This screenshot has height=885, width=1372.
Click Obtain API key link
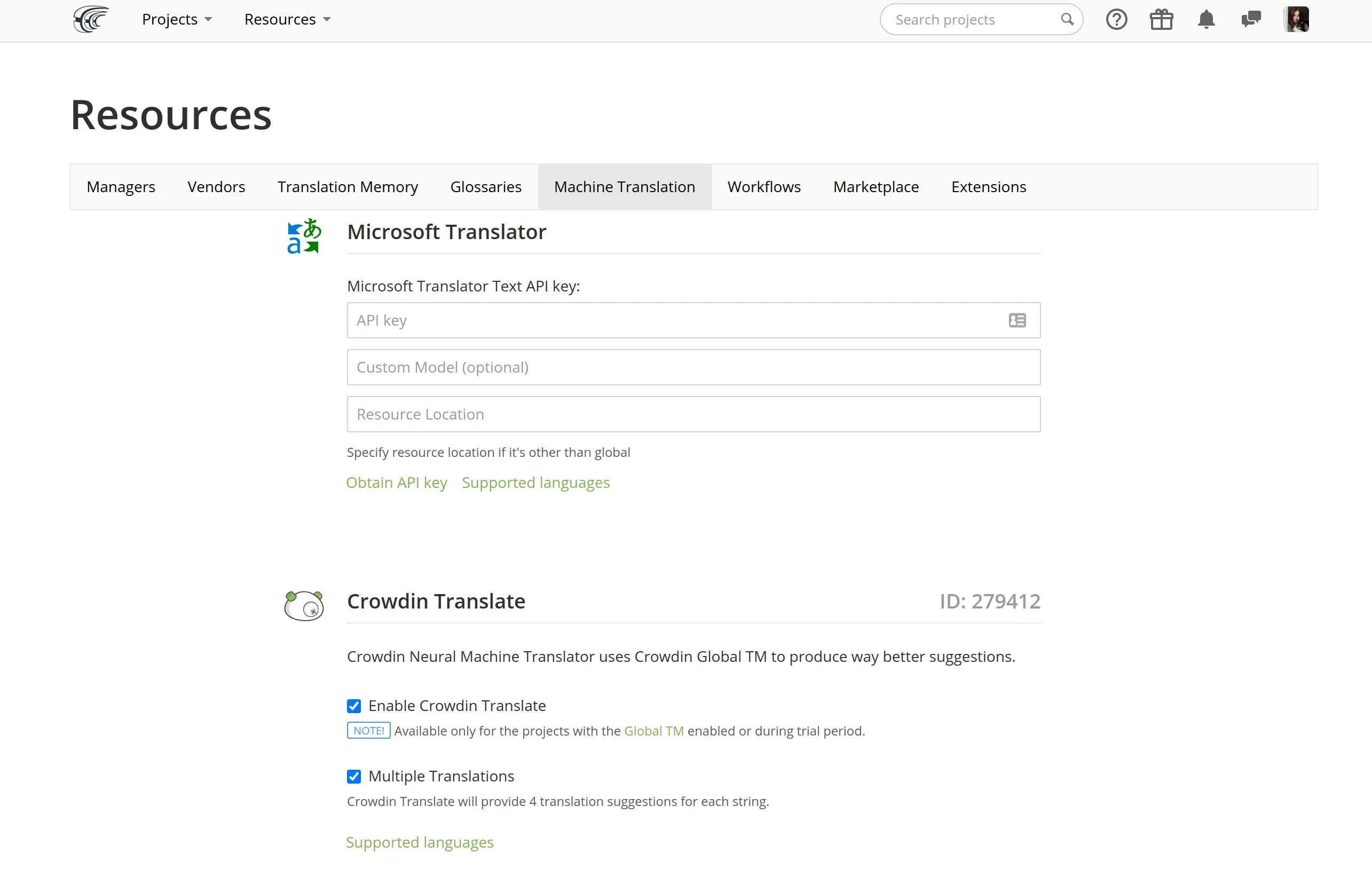point(397,483)
